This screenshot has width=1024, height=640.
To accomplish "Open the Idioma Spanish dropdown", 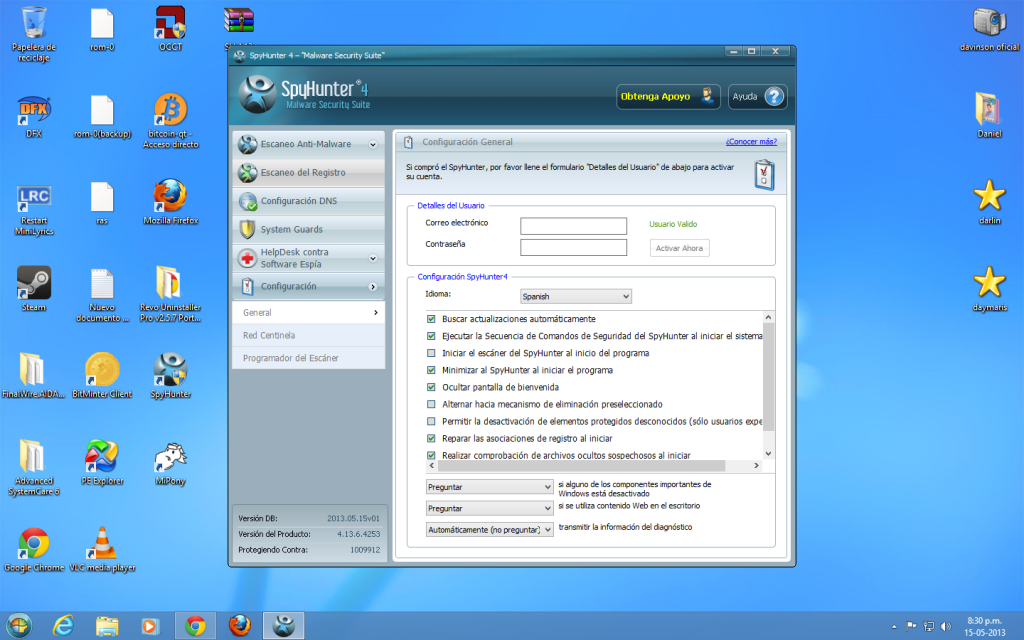I will [x=575, y=296].
